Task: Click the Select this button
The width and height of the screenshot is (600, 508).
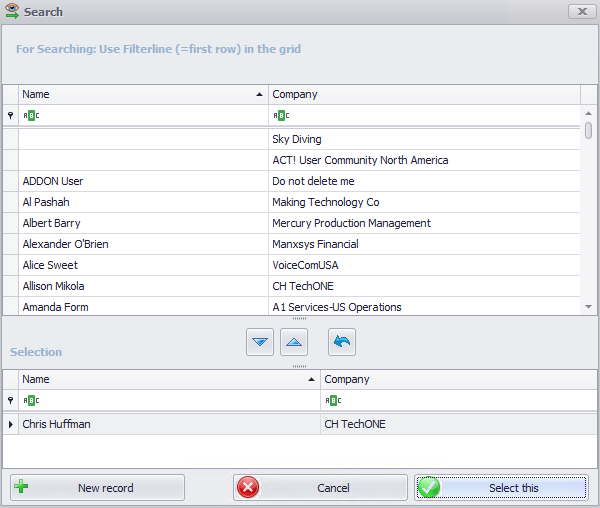Action: point(501,488)
